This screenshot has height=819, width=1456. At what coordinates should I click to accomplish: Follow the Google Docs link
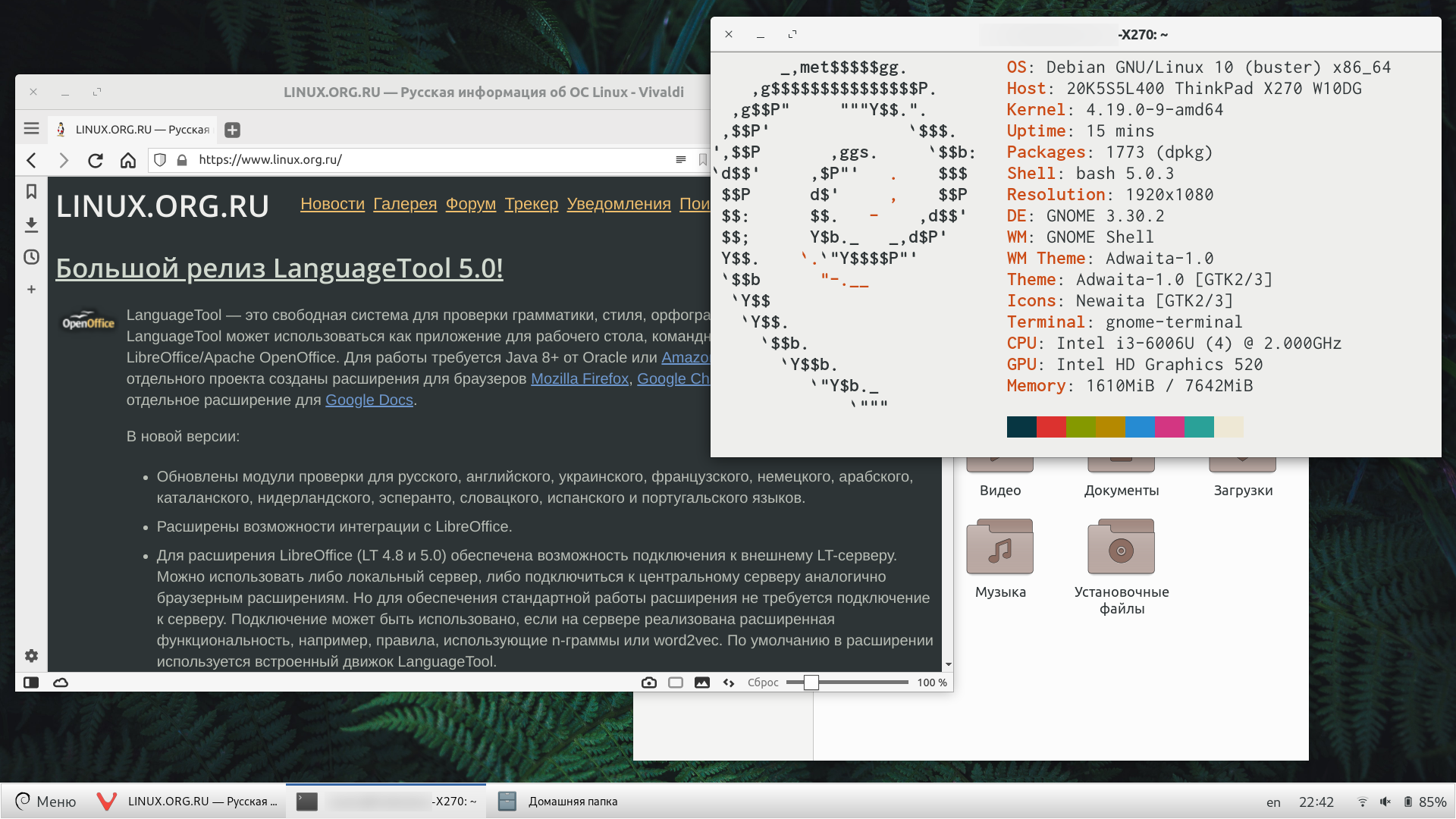tap(369, 400)
